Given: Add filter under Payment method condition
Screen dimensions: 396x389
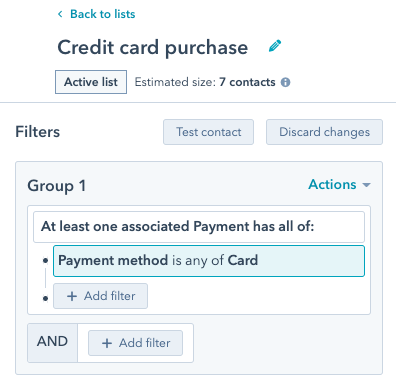Looking at the screenshot, I should click(100, 296).
